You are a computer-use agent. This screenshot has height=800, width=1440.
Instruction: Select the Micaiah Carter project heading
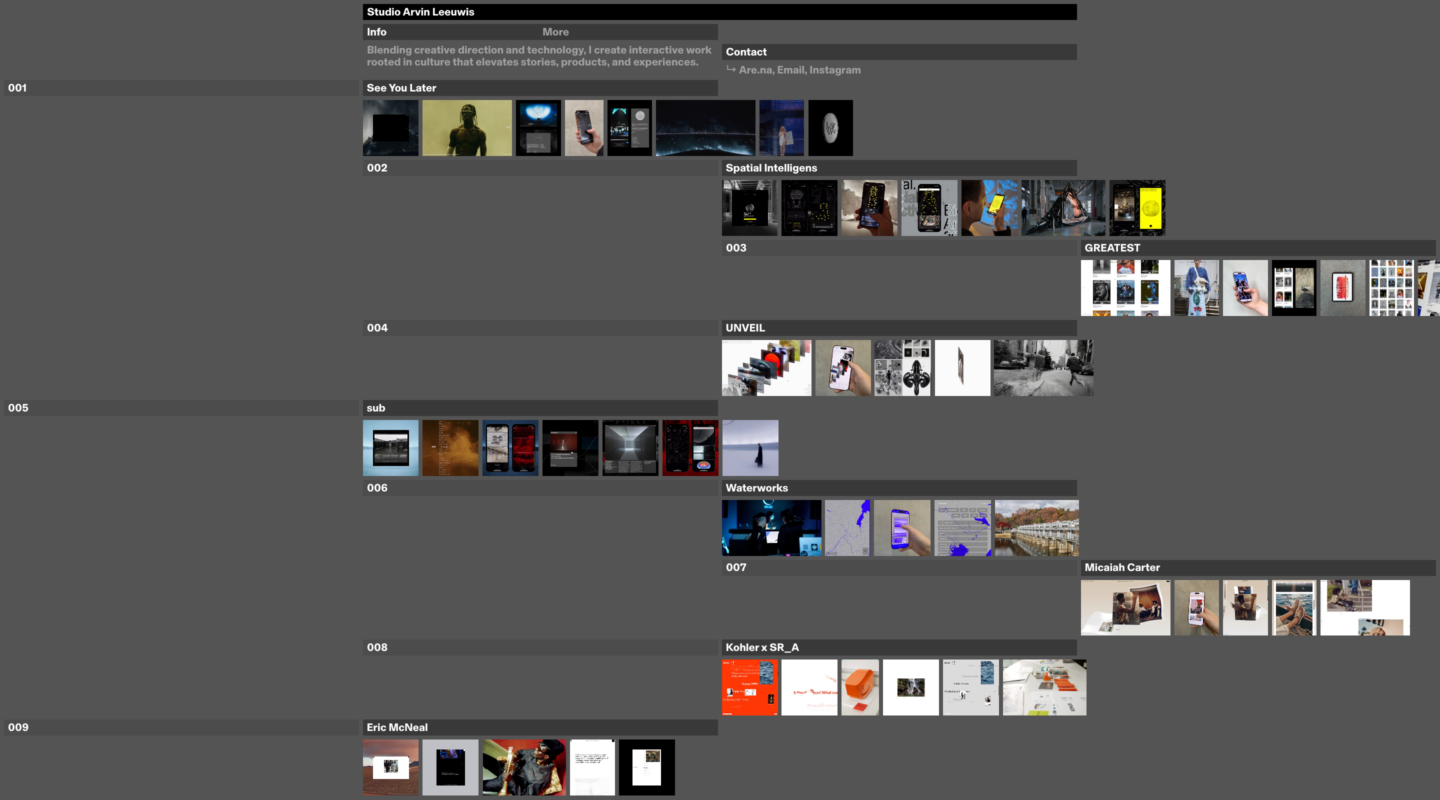pos(1122,568)
